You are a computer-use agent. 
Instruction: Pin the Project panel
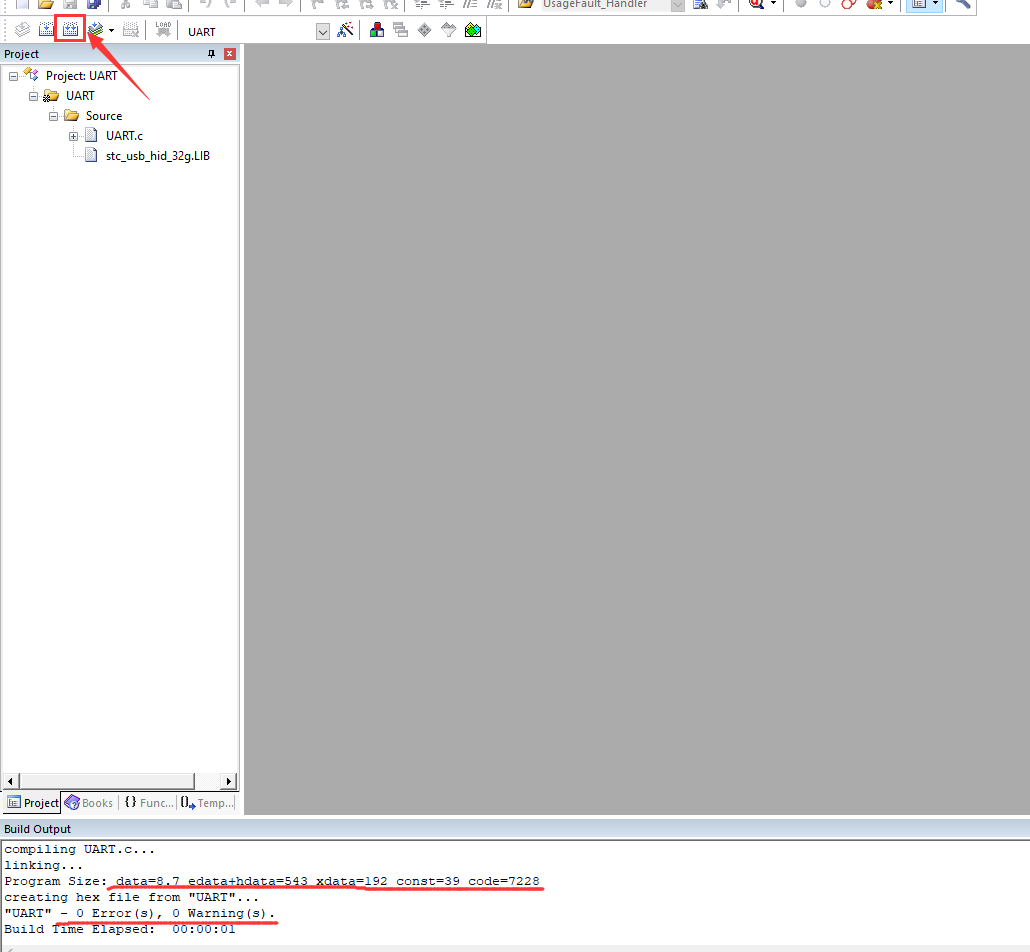tap(212, 54)
